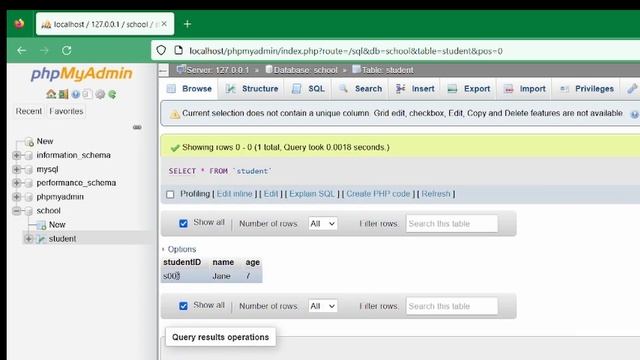Expand the performance_schema database node
The width and height of the screenshot is (640, 360).
click(x=16, y=183)
